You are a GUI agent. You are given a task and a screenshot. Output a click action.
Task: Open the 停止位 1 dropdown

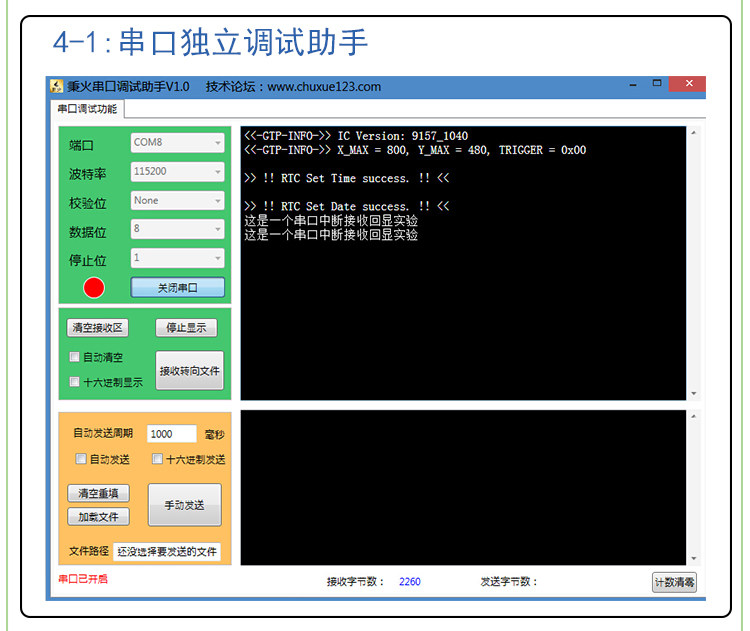pyautogui.click(x=177, y=258)
